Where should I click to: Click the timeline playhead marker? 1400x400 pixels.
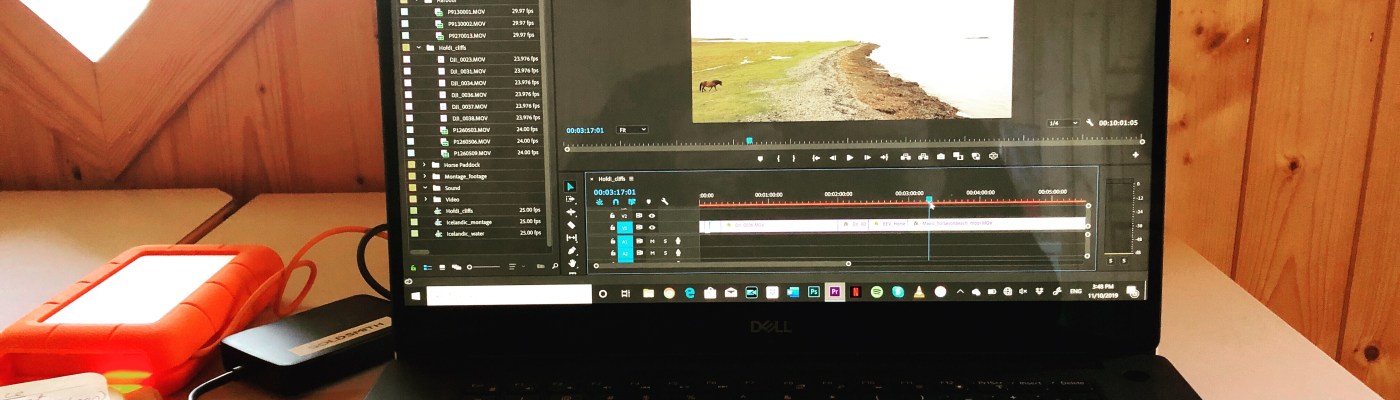929,201
